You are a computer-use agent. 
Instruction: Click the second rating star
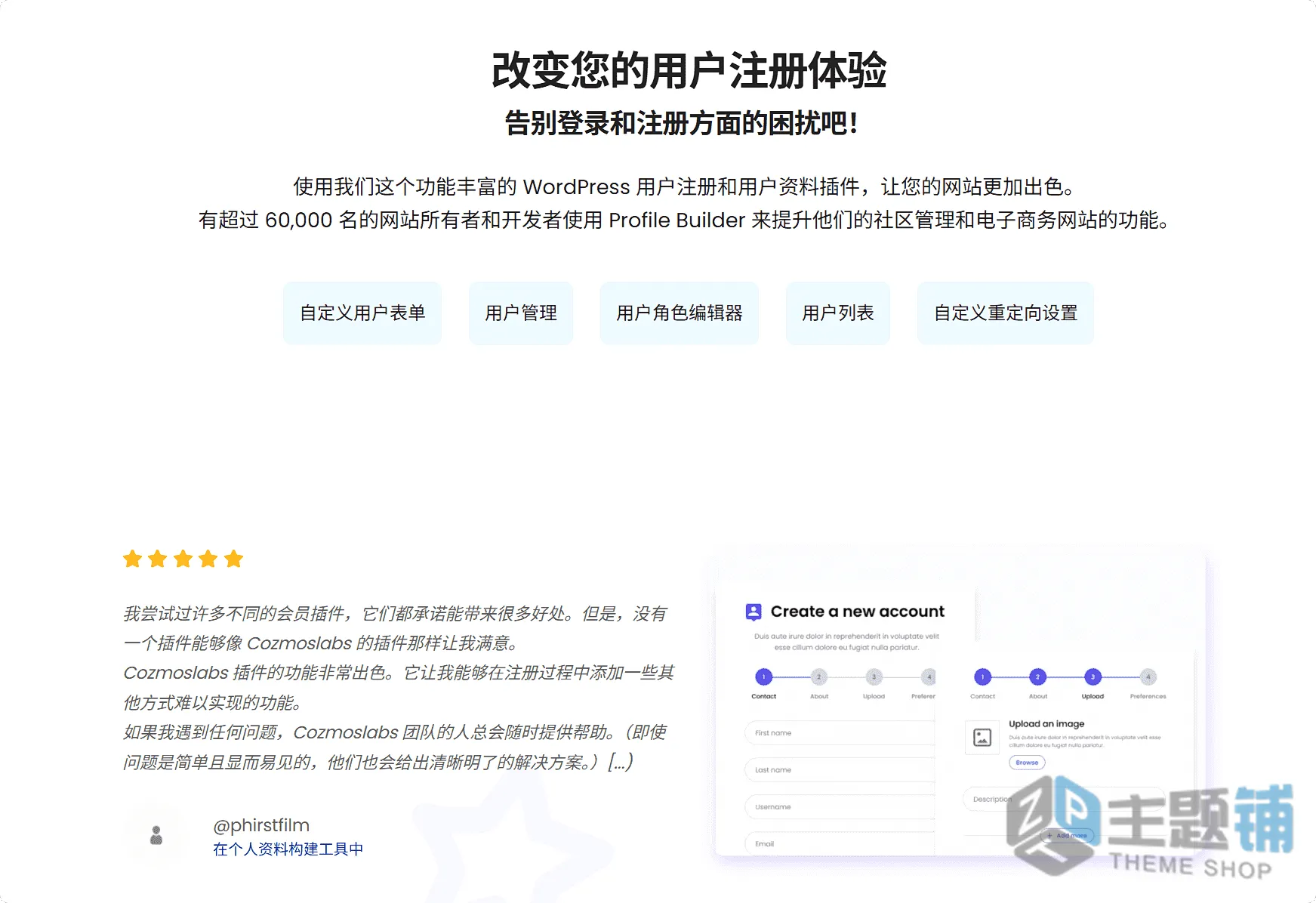(x=158, y=559)
